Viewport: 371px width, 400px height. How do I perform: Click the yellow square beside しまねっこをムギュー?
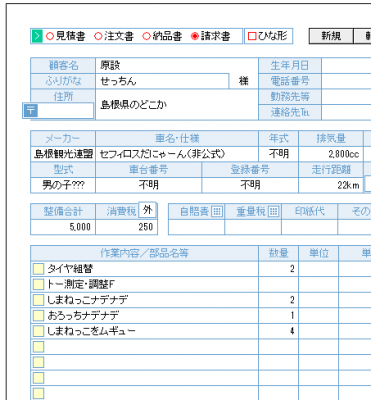tap(38, 331)
